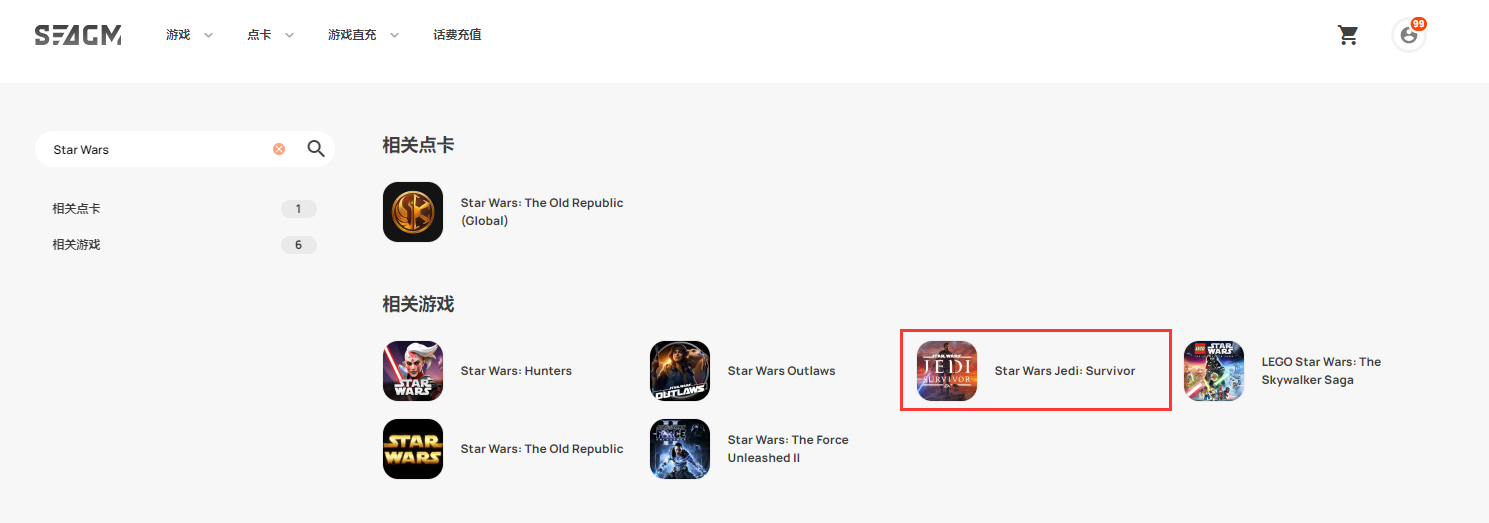
Task: Filter results by 相关游戏 category
Action: pyautogui.click(x=184, y=245)
